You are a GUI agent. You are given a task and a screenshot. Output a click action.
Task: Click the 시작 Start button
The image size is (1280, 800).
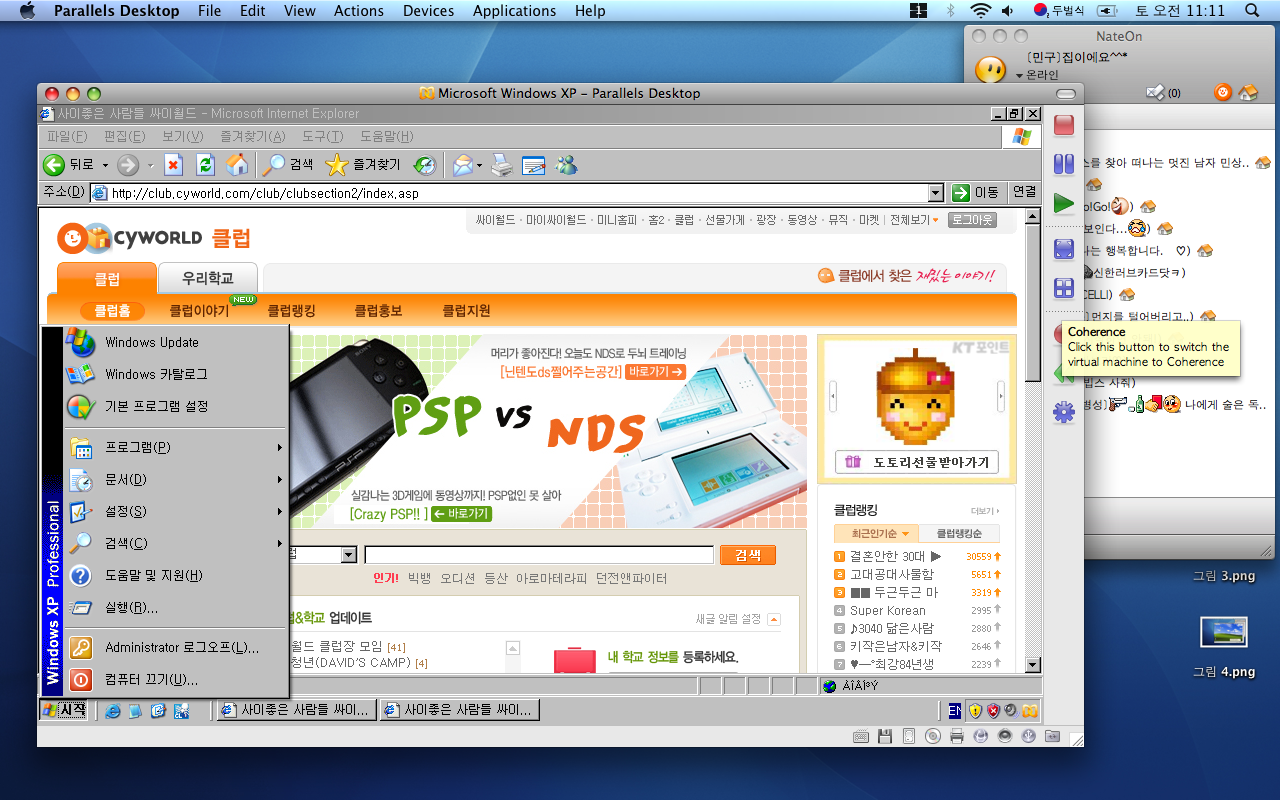(x=63, y=710)
